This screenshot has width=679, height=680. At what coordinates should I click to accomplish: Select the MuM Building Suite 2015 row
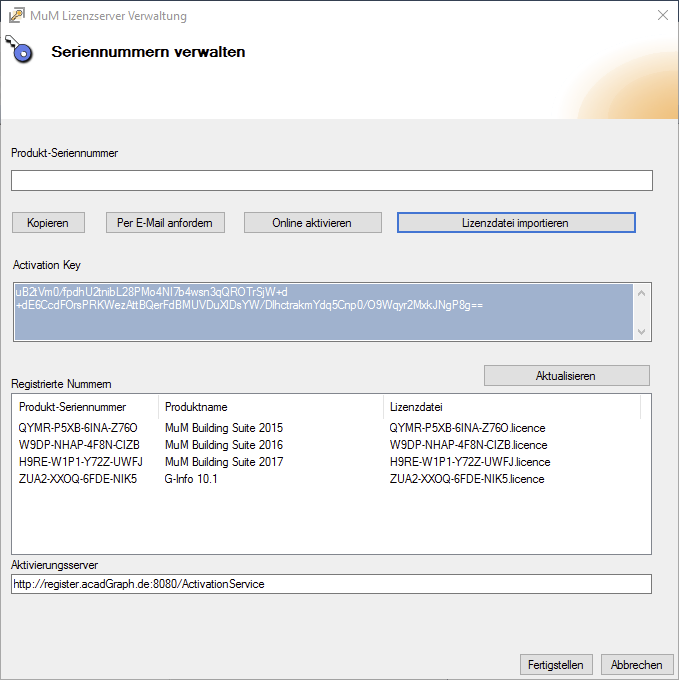223,428
